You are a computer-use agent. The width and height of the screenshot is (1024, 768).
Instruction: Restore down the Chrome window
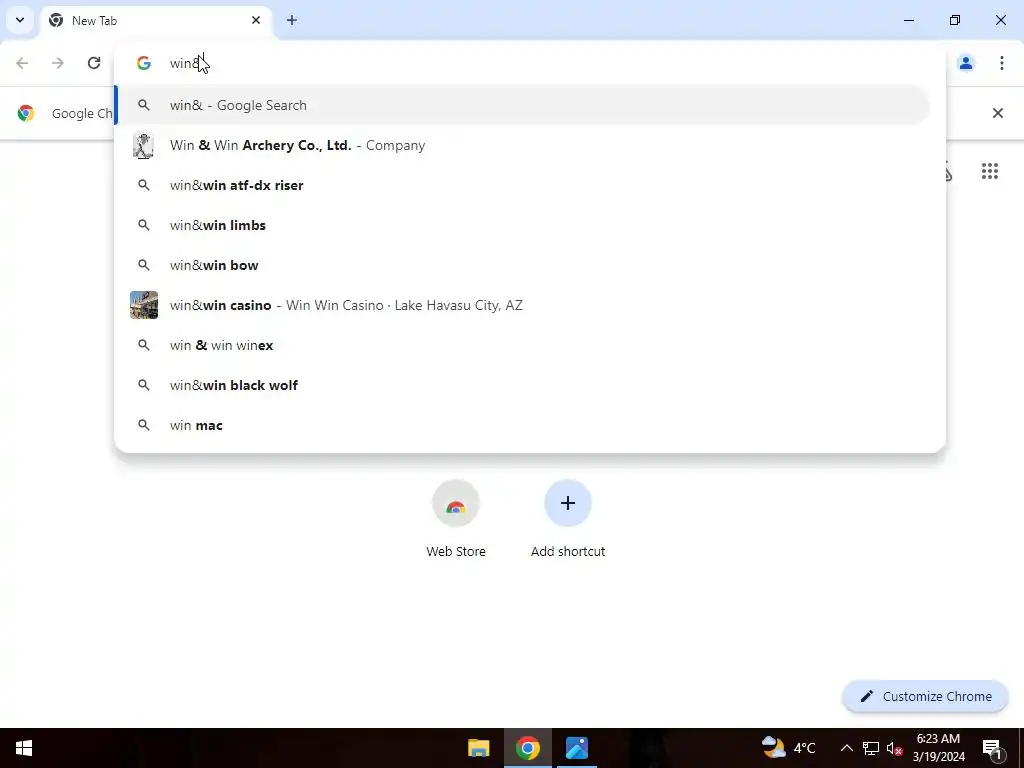click(955, 20)
